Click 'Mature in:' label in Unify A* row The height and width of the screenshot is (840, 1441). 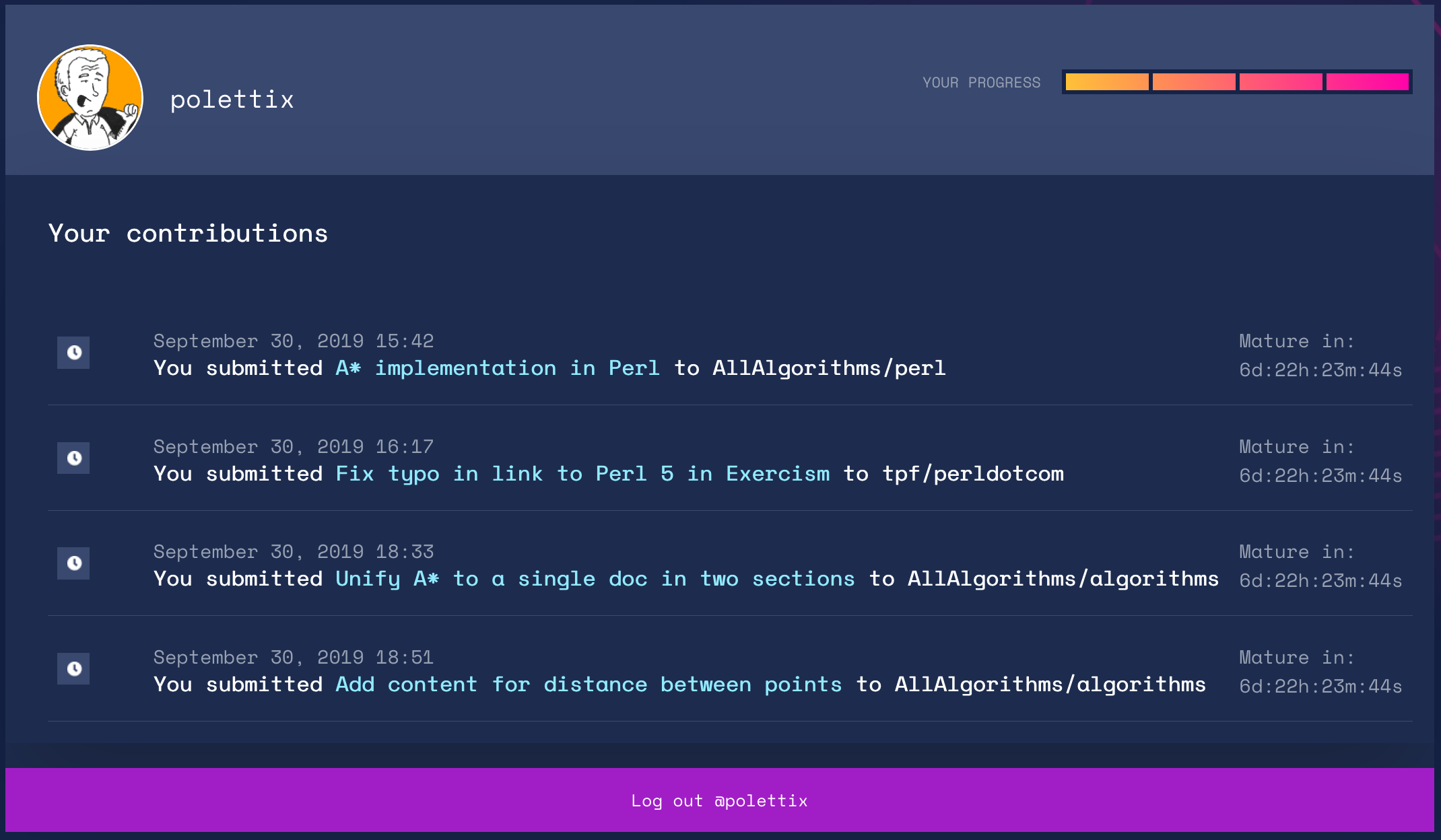click(1297, 552)
